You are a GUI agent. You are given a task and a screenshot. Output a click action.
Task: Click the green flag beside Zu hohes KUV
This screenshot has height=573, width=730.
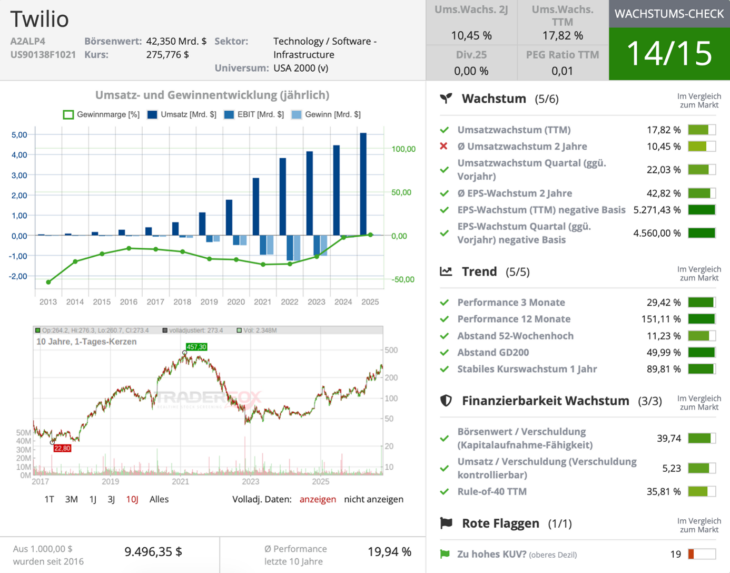[445, 554]
